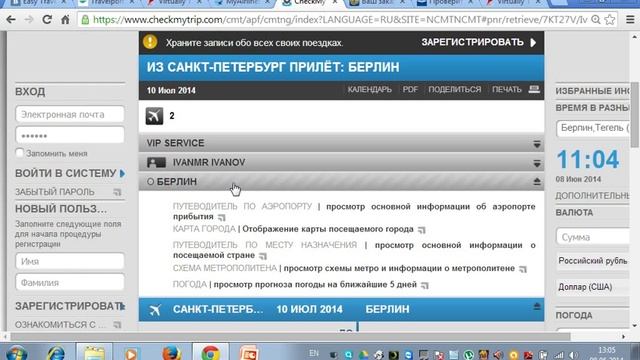Reload the page with the refresh icon
The image size is (640, 360).
pos(47,19)
